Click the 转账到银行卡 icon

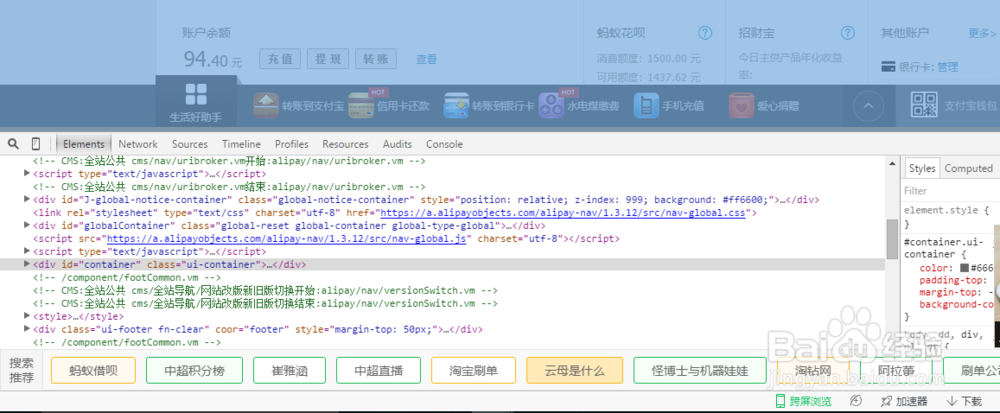pos(456,105)
